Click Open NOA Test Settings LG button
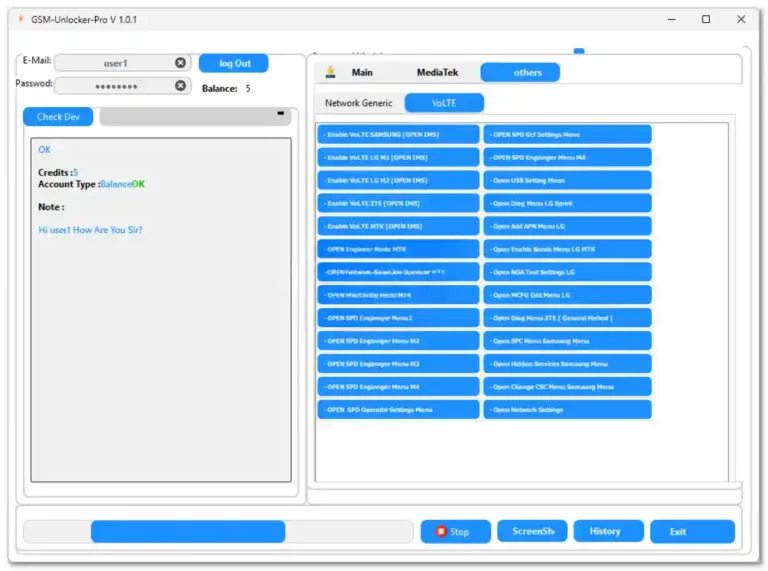This screenshot has width=768, height=571. (x=568, y=272)
